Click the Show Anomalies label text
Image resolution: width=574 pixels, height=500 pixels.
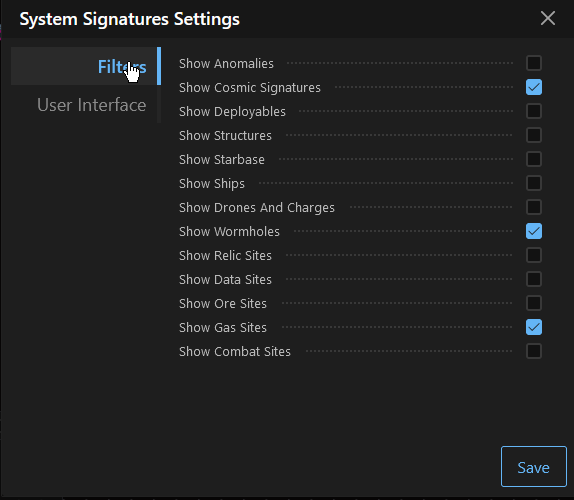pyautogui.click(x=226, y=63)
